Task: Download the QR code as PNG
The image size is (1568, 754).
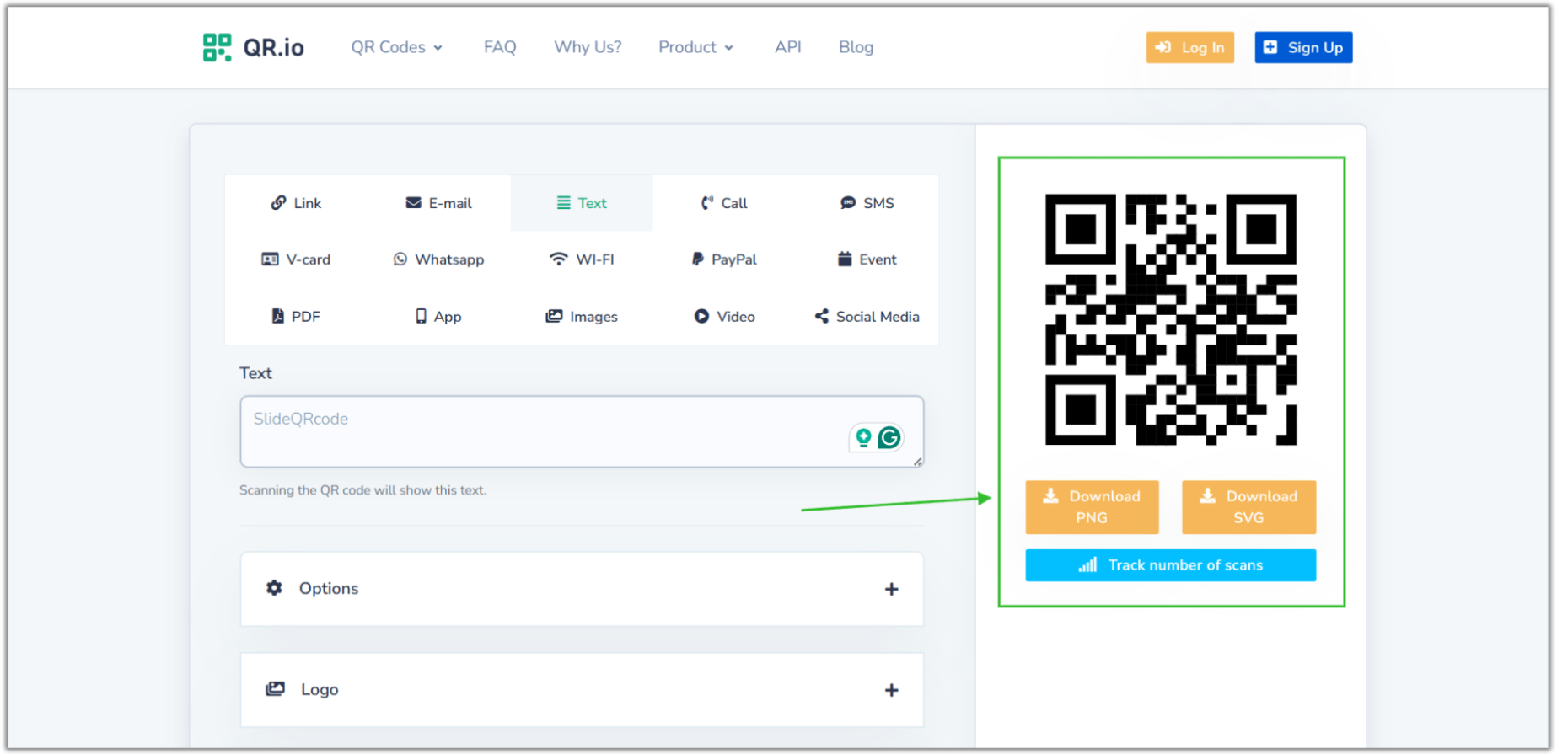Action: (x=1092, y=507)
